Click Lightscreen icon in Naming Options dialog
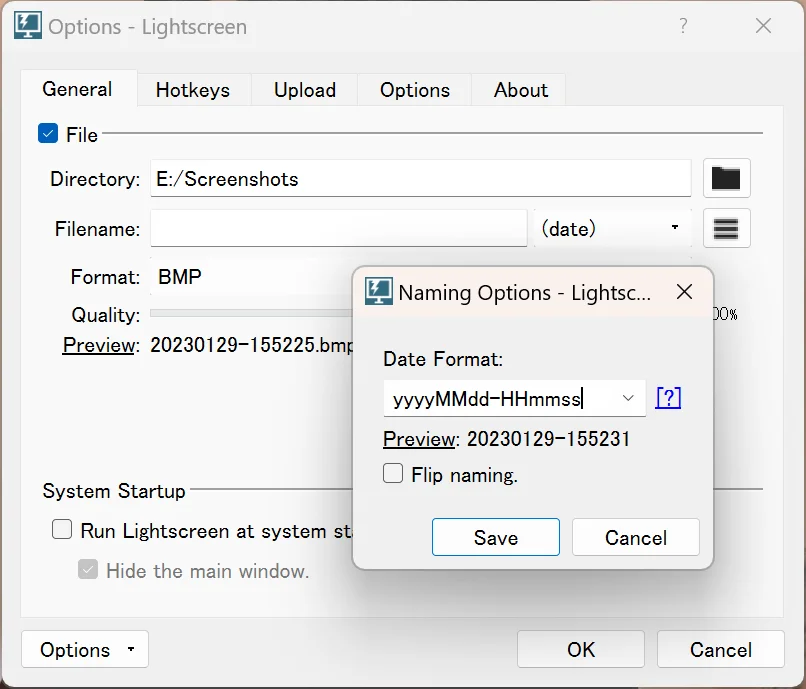The width and height of the screenshot is (806, 689). (378, 292)
